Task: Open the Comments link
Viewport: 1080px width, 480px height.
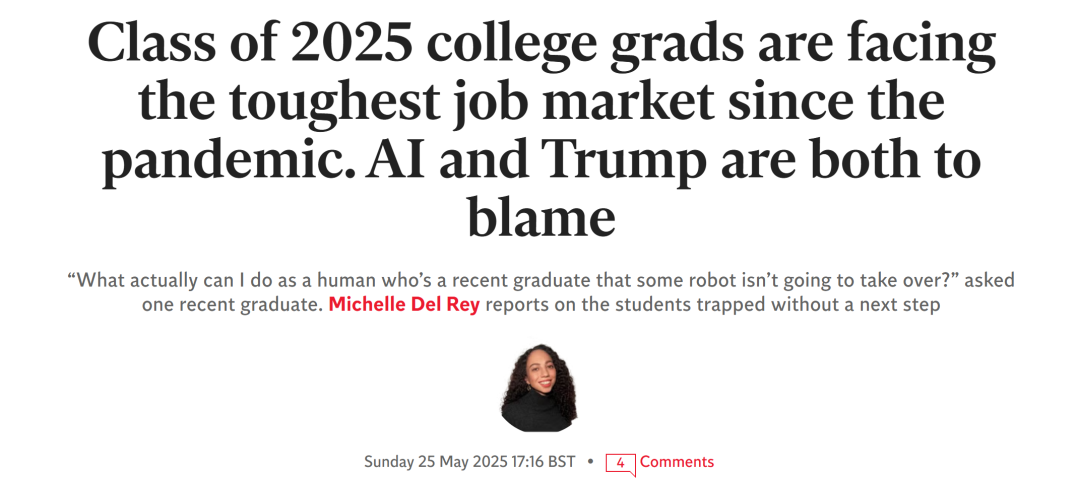Action: pyautogui.click(x=677, y=461)
